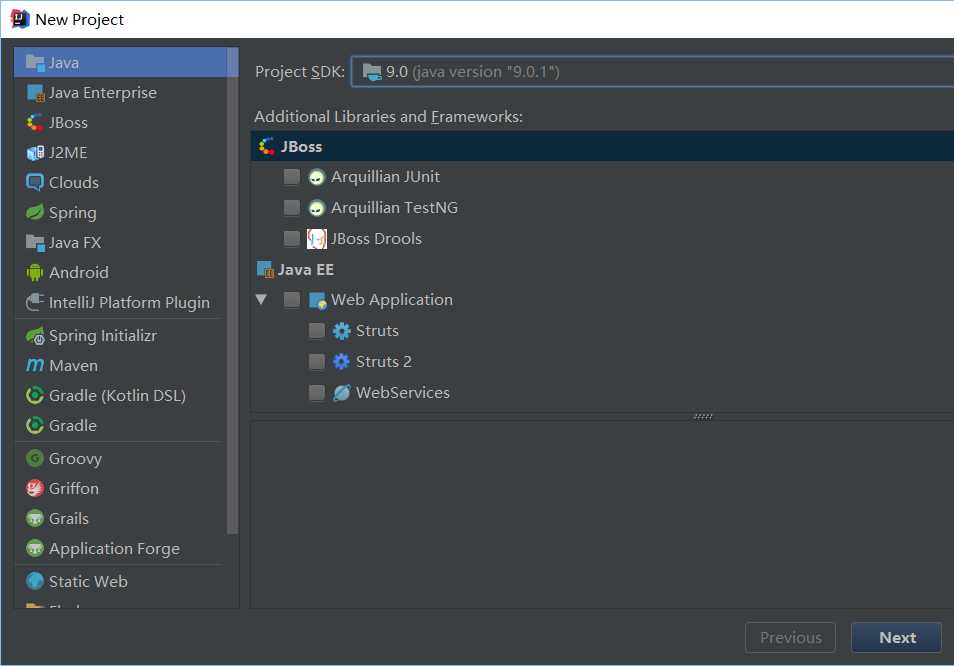
Task: Click the JBoss icon in left list
Action: (x=35, y=123)
